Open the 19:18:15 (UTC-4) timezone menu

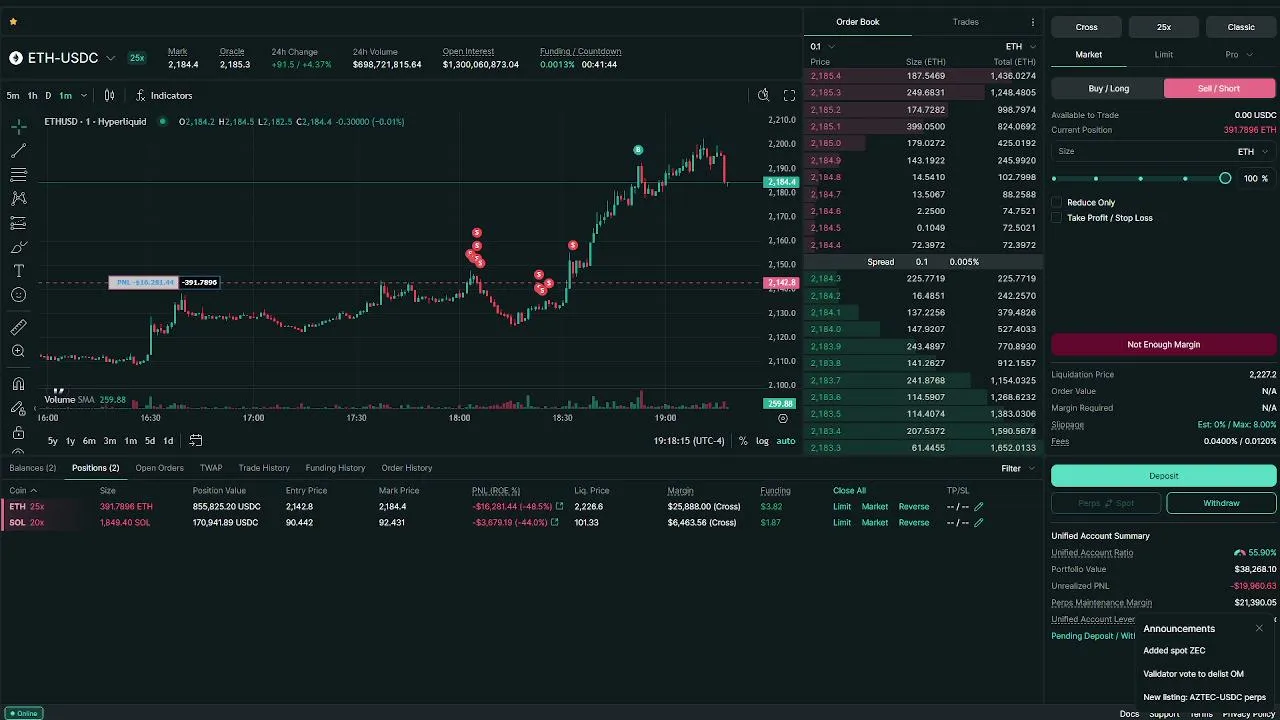[x=689, y=441]
